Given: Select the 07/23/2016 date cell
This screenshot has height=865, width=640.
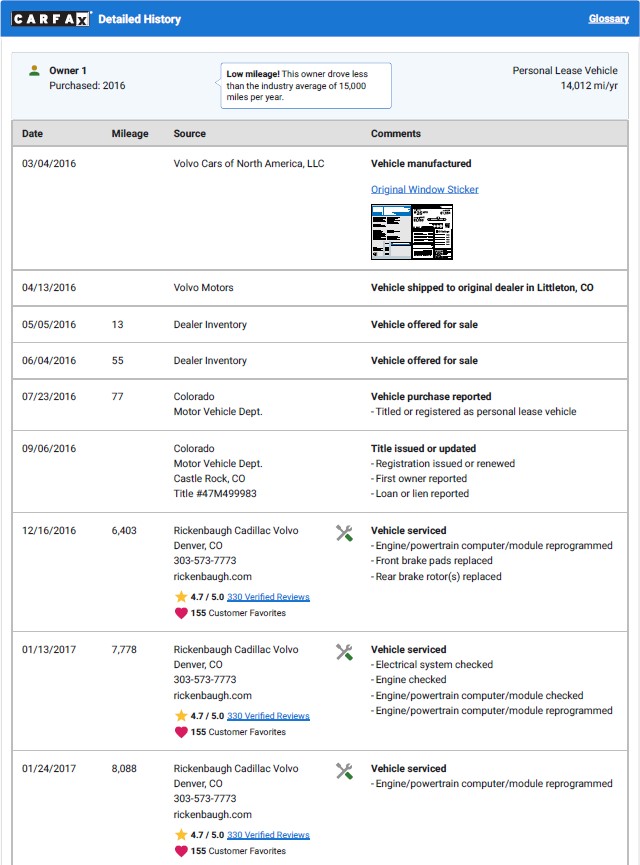Looking at the screenshot, I should [49, 397].
